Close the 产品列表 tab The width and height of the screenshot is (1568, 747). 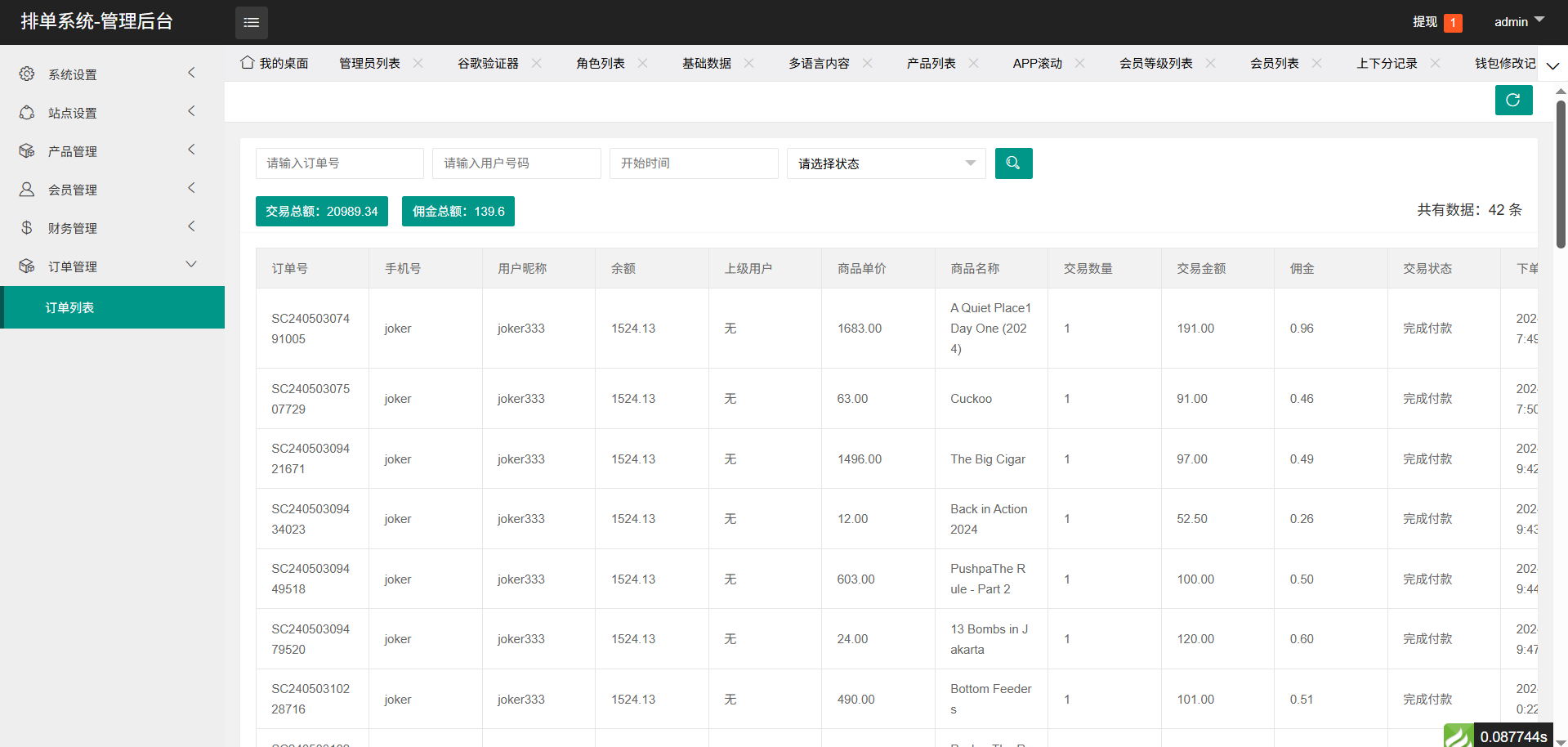click(x=973, y=63)
